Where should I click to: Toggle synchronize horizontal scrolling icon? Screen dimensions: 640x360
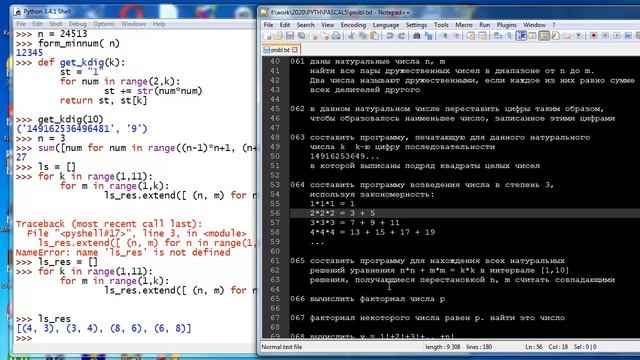[x=482, y=36]
